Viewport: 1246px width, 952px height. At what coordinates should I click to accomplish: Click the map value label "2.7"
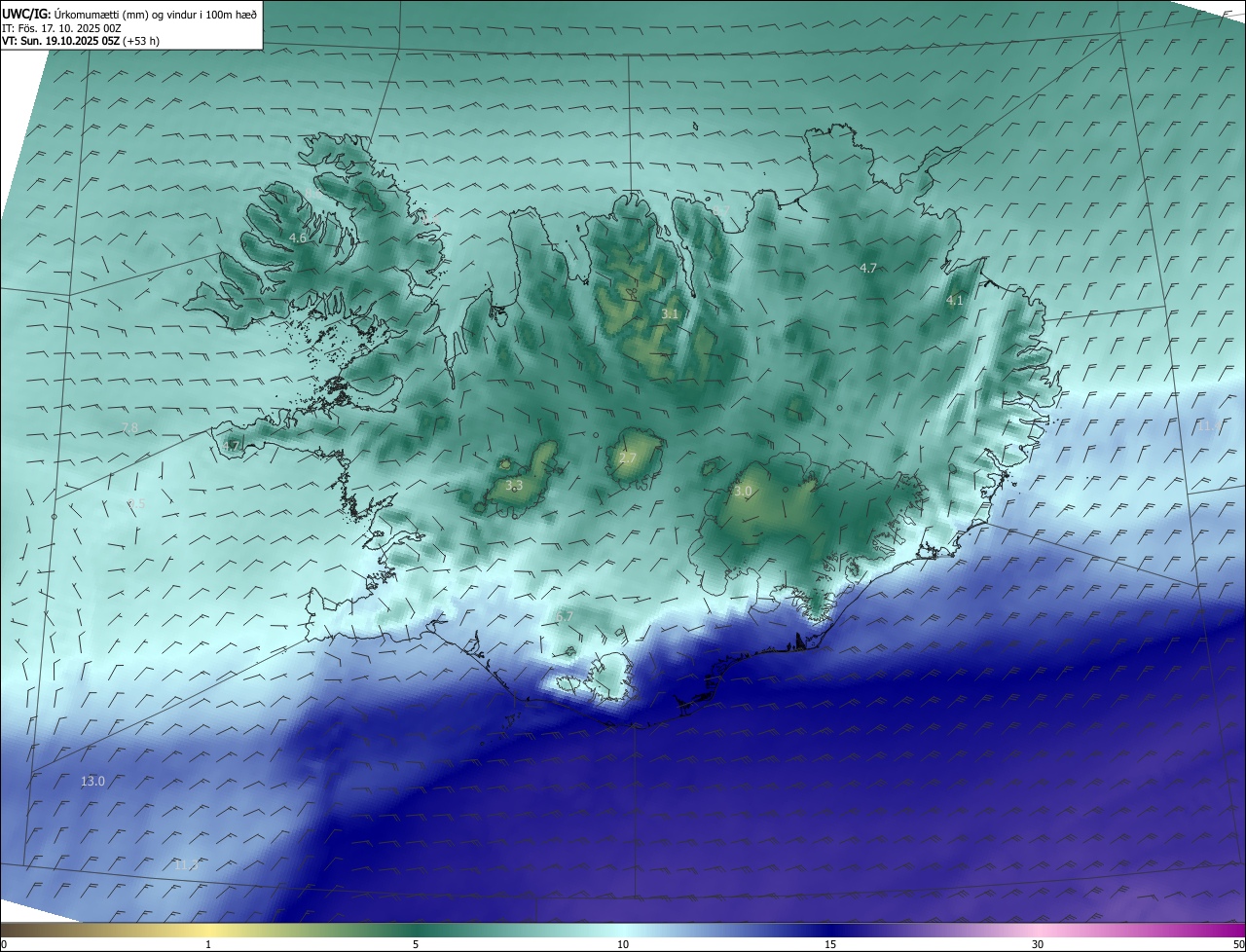pyautogui.click(x=628, y=458)
